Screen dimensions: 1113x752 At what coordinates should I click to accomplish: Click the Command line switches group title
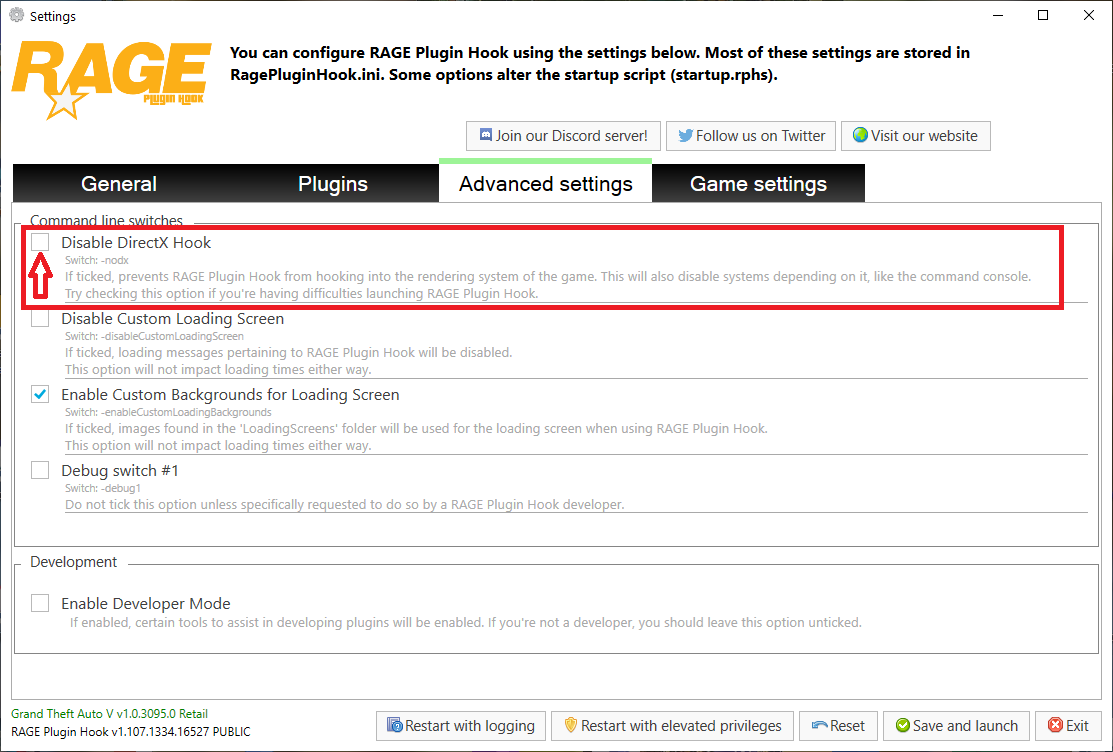coord(106,221)
